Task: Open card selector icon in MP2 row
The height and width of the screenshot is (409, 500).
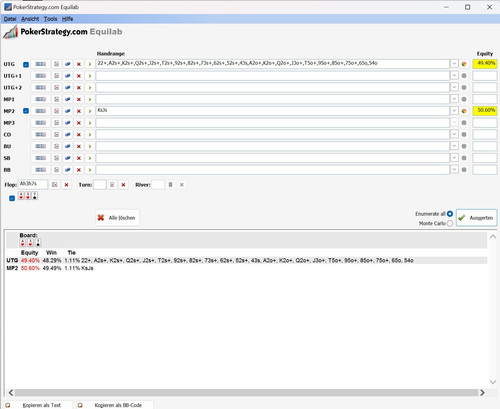Action: [x=57, y=111]
